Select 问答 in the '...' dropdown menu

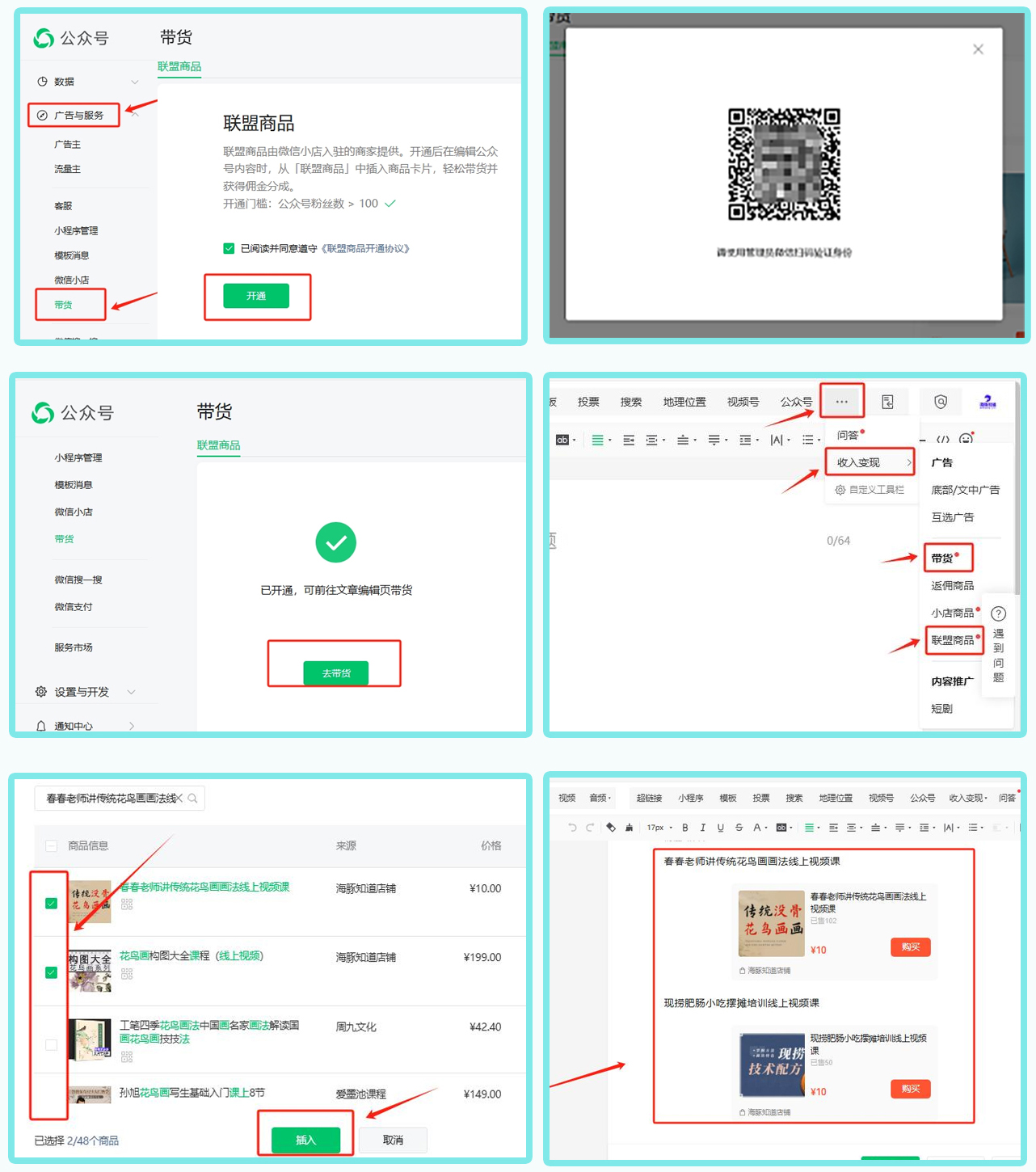pos(848,435)
